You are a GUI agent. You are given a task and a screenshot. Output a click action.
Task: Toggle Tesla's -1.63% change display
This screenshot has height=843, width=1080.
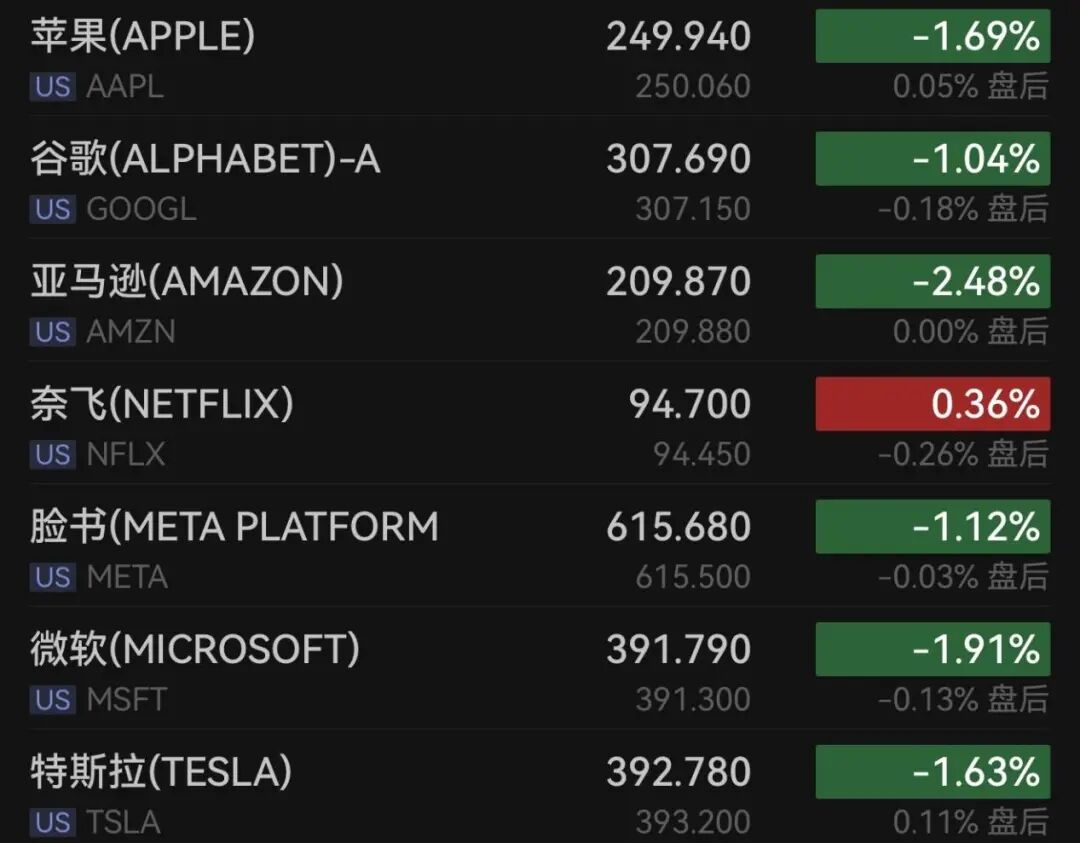tap(932, 772)
